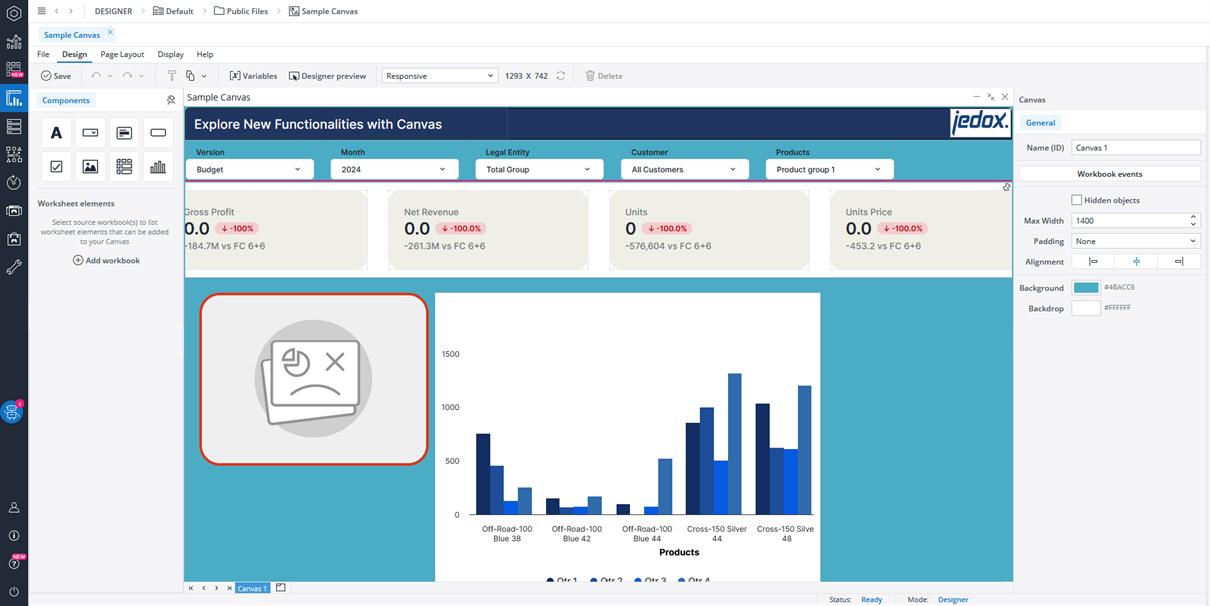Open the Help menu
Screen dimensions: 1210x606
[205, 54]
